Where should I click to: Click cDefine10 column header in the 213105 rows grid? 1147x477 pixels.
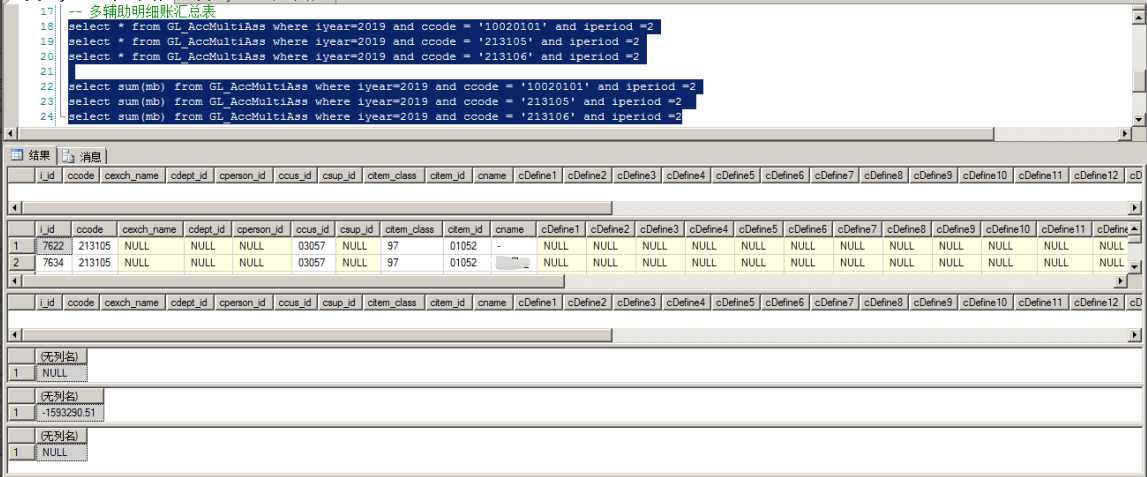(1009, 230)
